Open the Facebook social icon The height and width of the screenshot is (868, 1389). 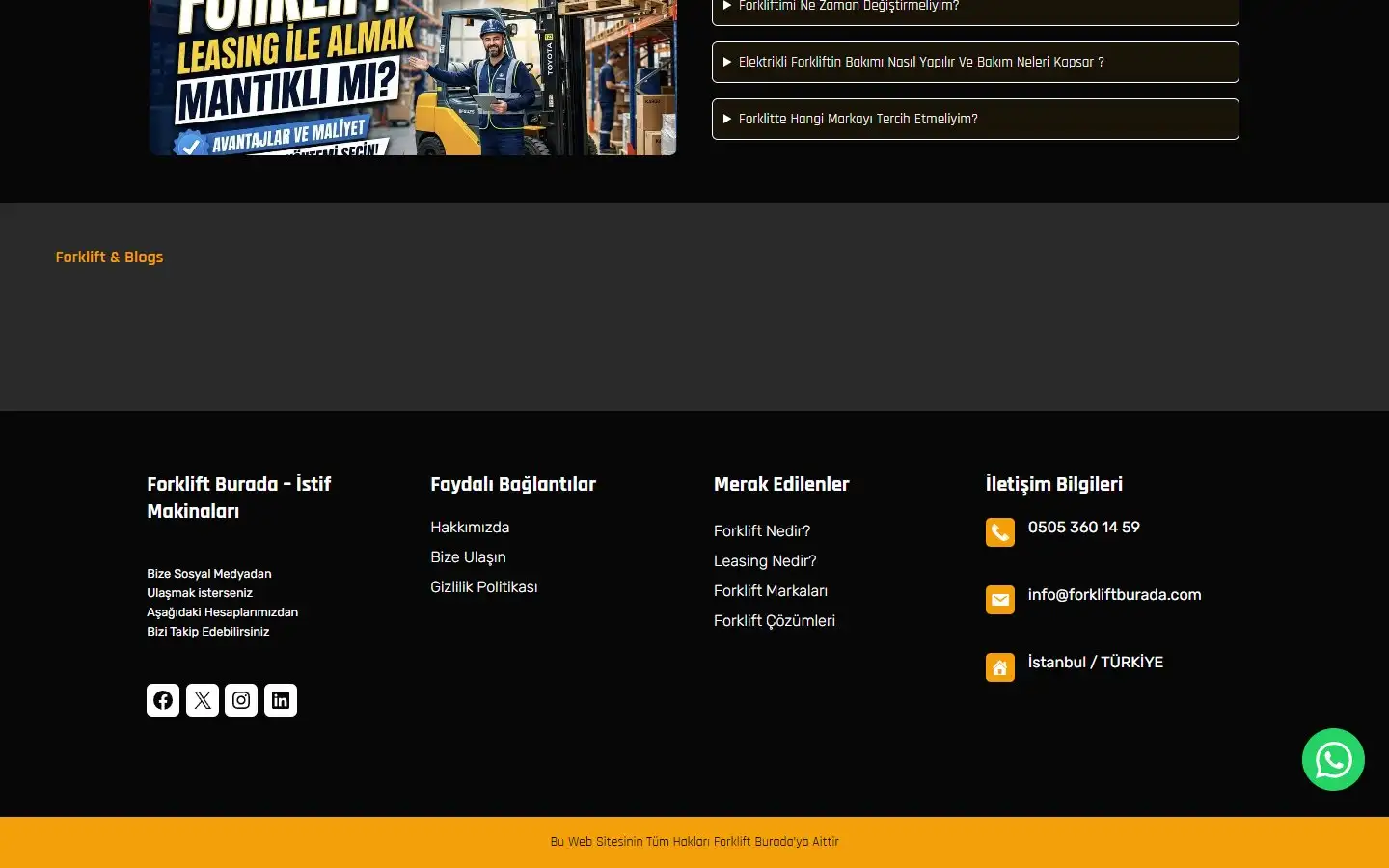coord(163,700)
